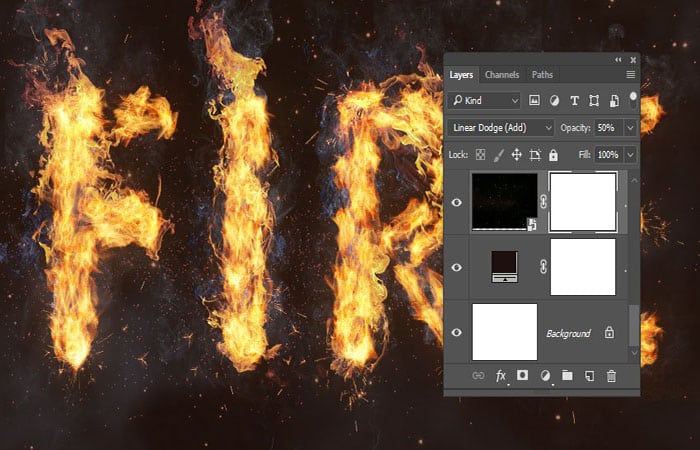Viewport: 700px width, 450px height.
Task: Hide the top smart object layer
Action: click(456, 202)
